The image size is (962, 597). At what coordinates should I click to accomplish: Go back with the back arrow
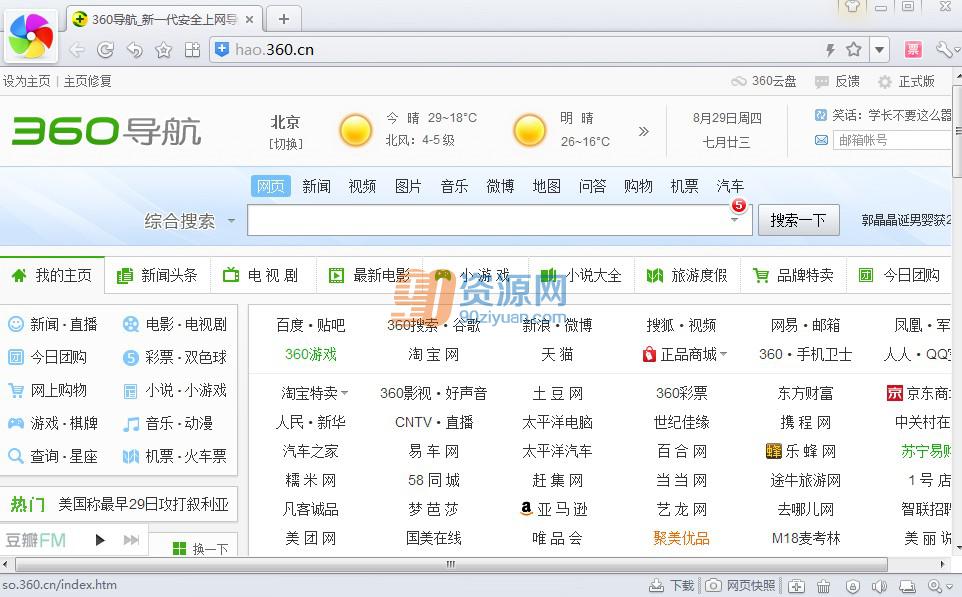point(77,50)
